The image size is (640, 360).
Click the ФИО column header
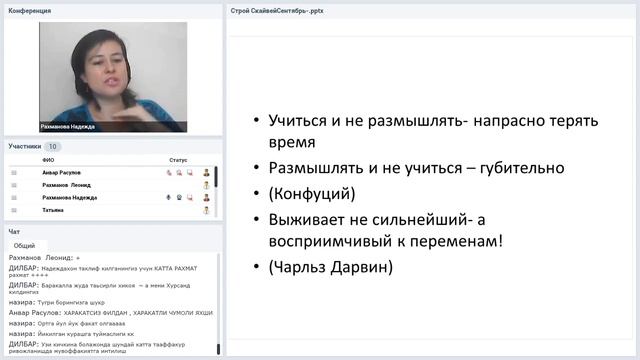coord(48,160)
